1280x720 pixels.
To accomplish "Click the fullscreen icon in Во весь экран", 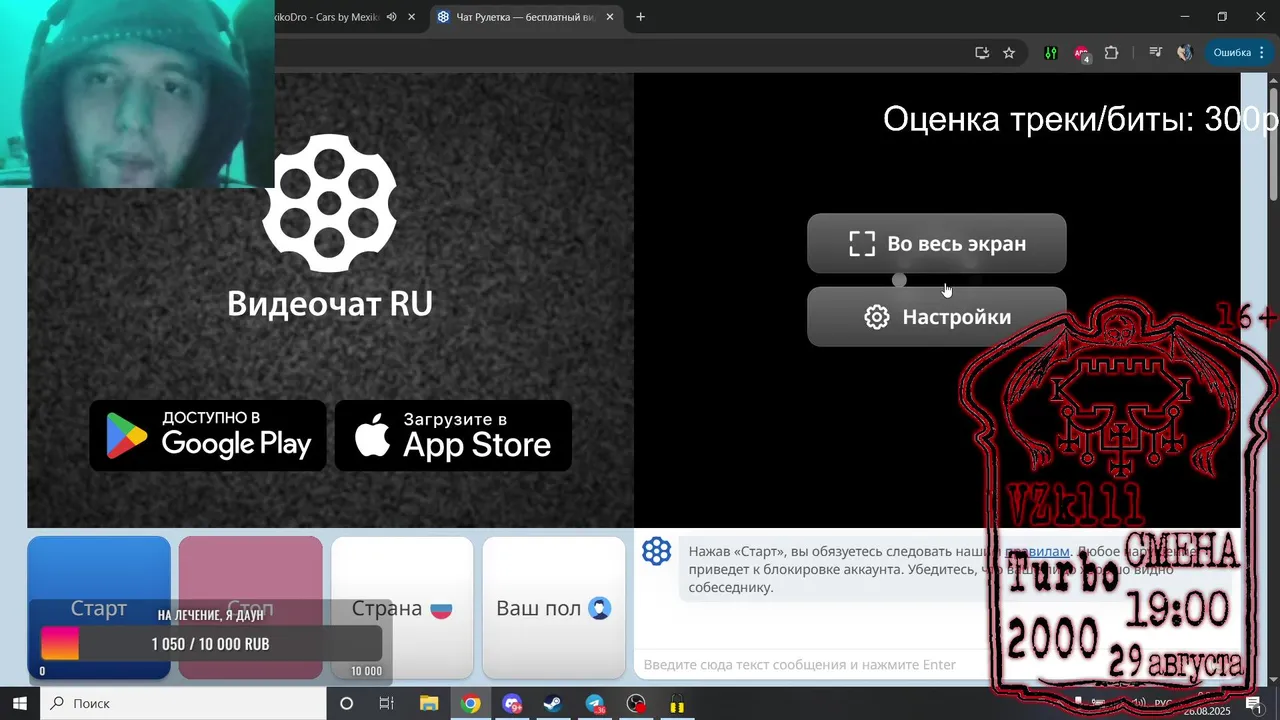I will [x=862, y=243].
